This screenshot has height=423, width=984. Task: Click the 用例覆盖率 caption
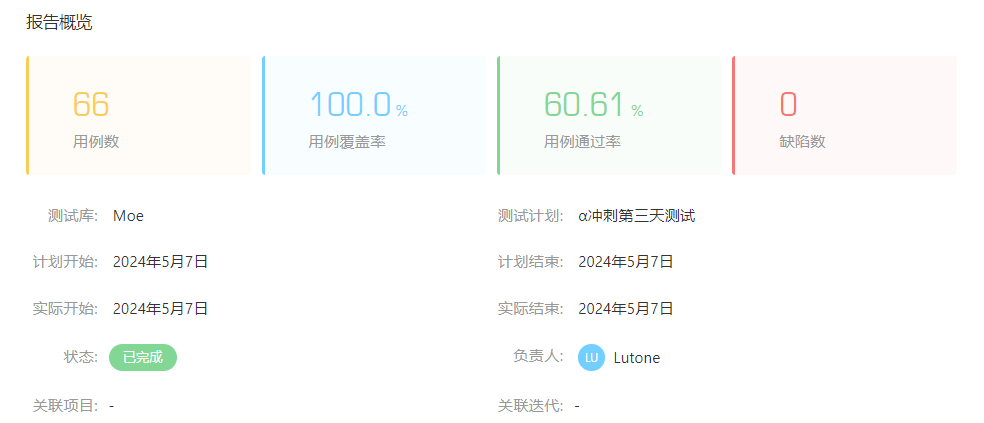tap(347, 142)
